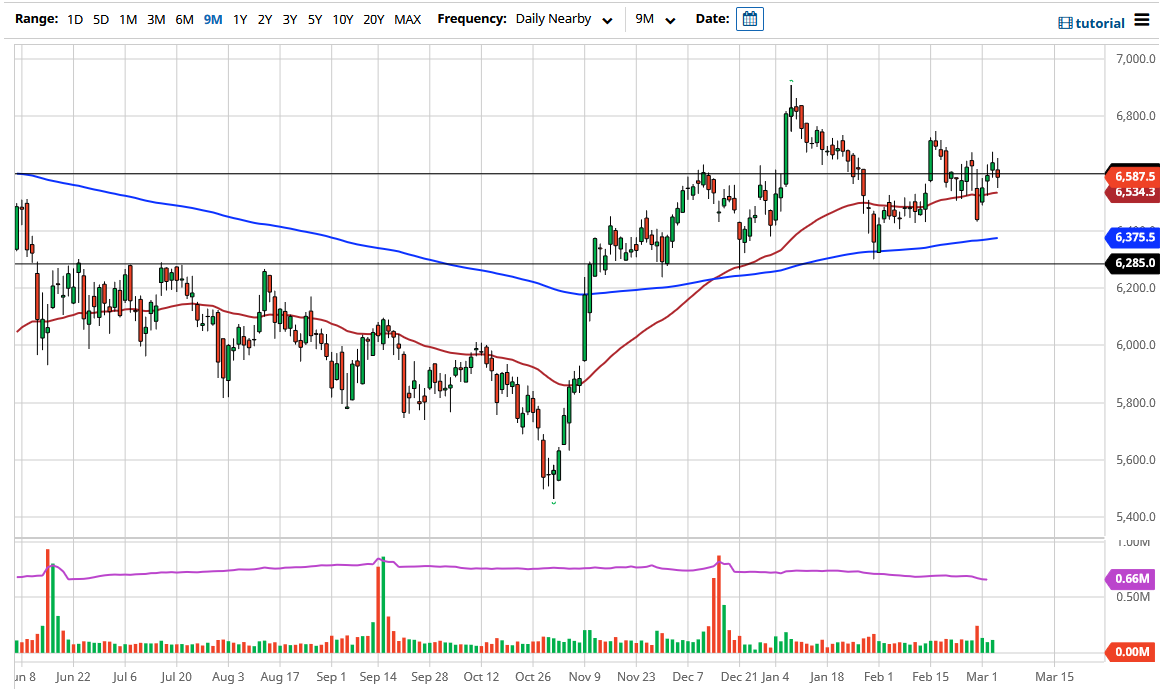Select the 3M range
1168x691 pixels.
[157, 18]
